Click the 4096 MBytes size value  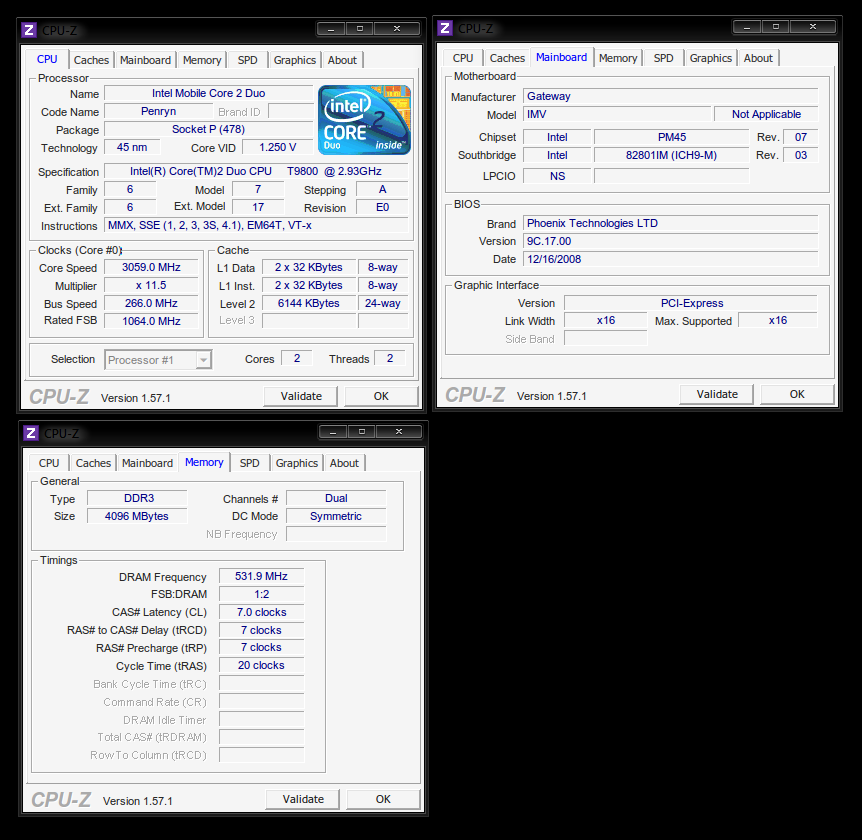tap(137, 516)
